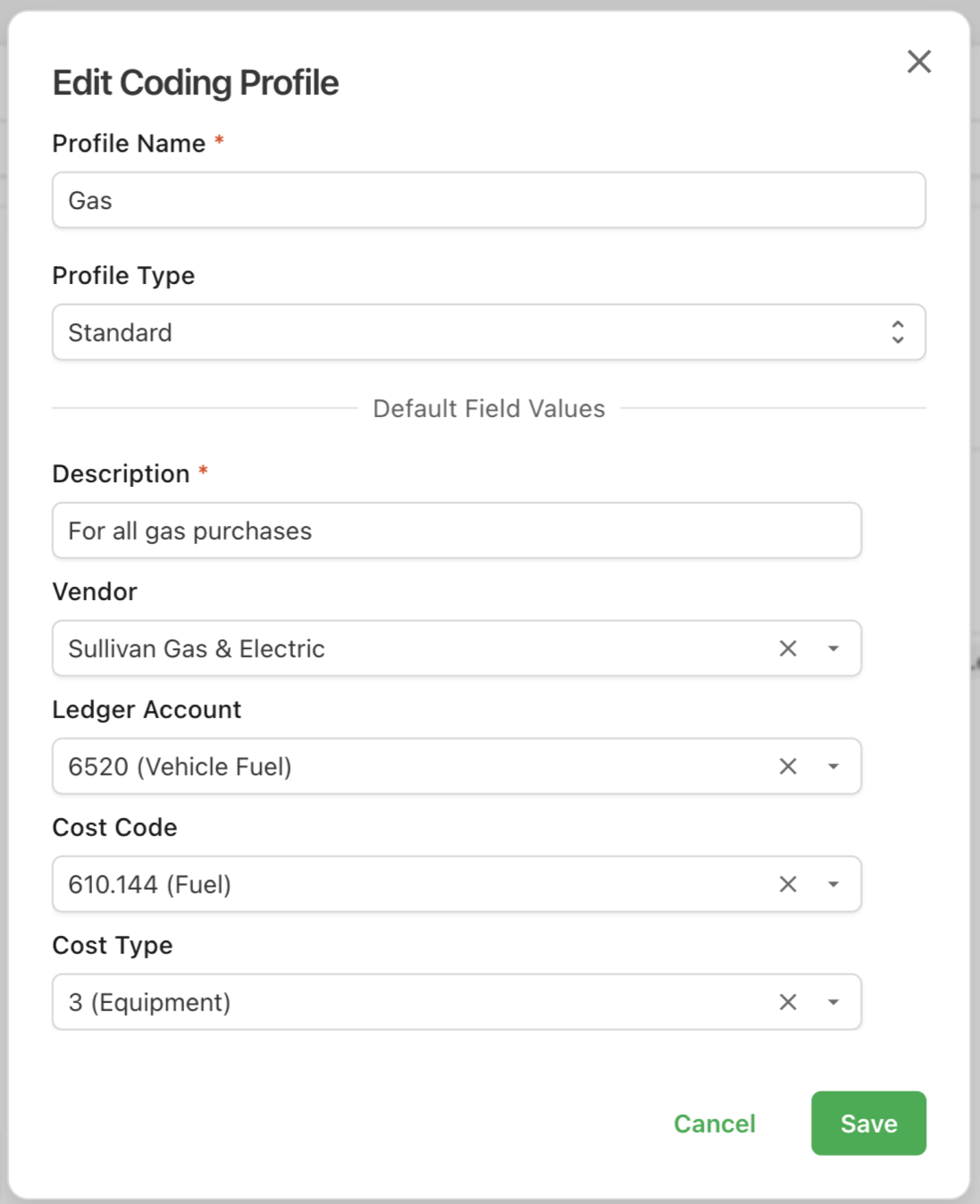Click the Cost Code label
Image resolution: width=980 pixels, height=1204 pixels.
click(x=115, y=827)
